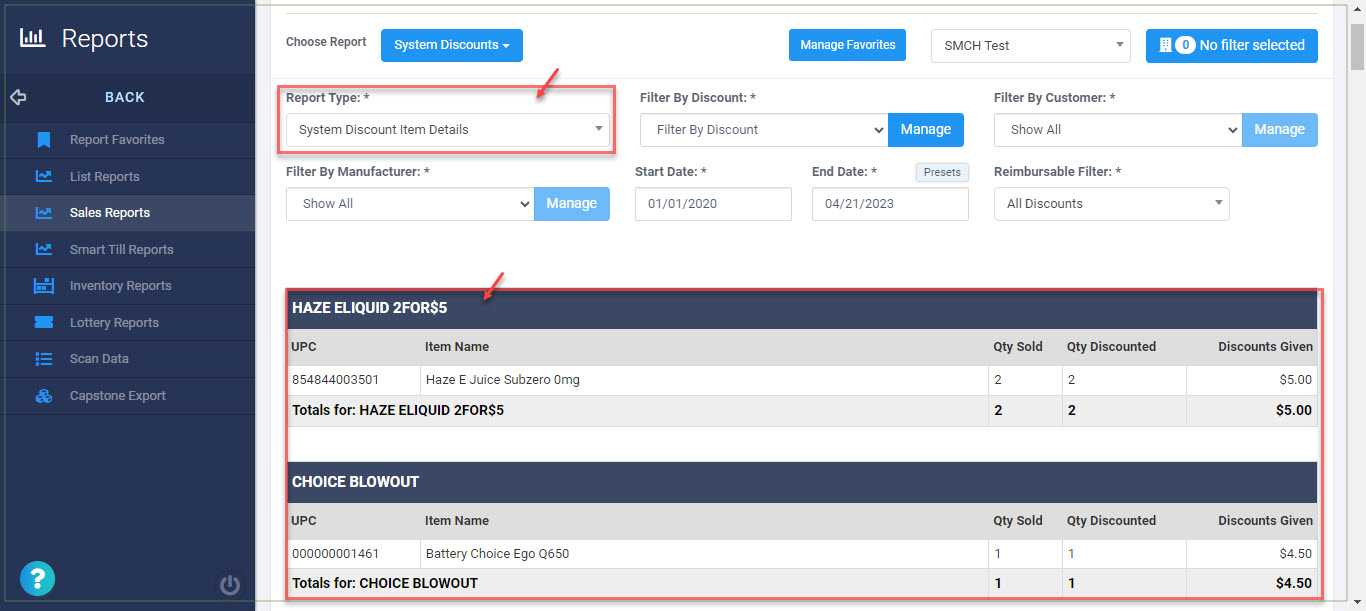Click the Start Date field
The image size is (1366, 611).
tap(713, 203)
